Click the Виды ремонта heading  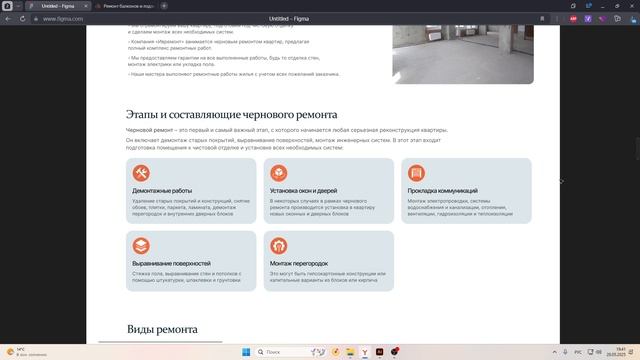[162, 329]
